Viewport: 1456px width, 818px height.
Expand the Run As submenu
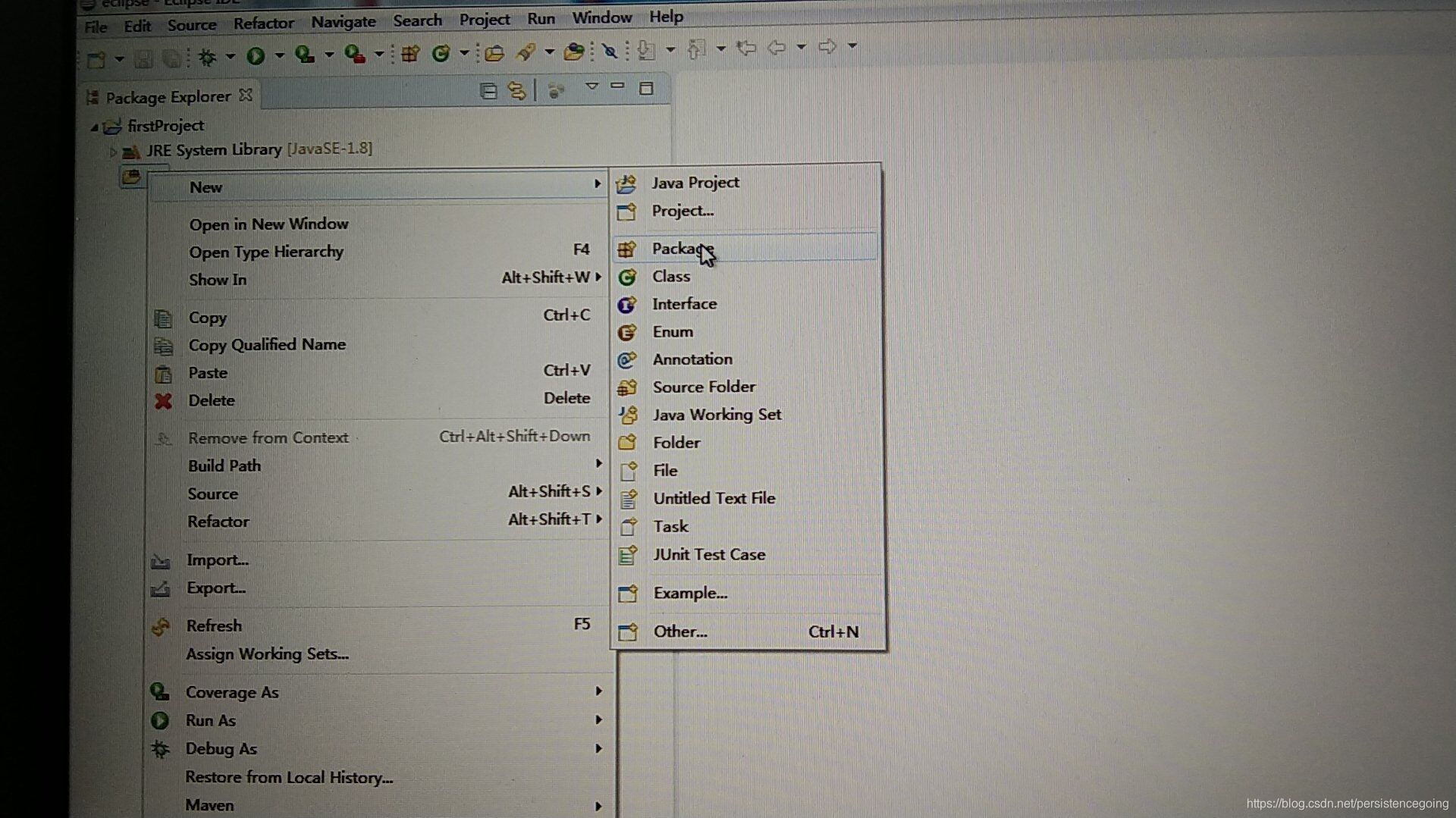pos(379,721)
